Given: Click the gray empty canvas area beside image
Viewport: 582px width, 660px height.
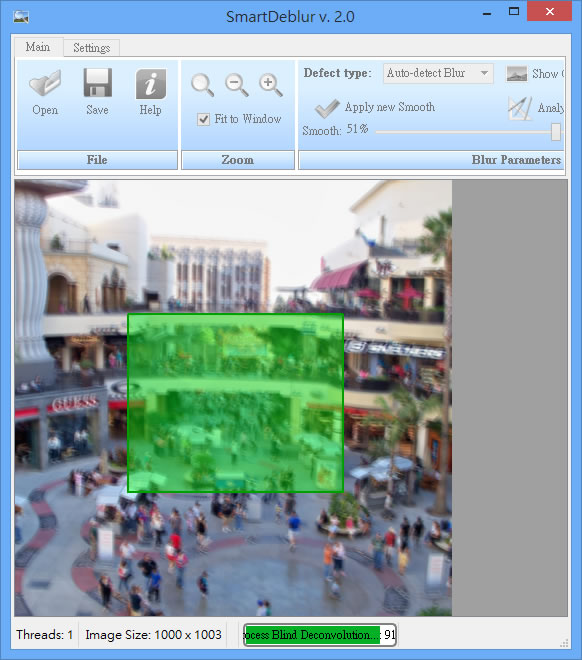Looking at the screenshot, I should pyautogui.click(x=510, y=398).
